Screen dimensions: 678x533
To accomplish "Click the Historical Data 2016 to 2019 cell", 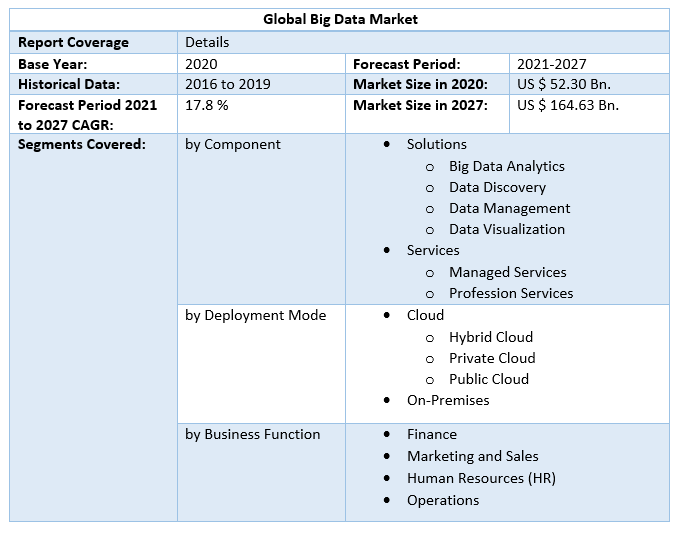I will [228, 84].
